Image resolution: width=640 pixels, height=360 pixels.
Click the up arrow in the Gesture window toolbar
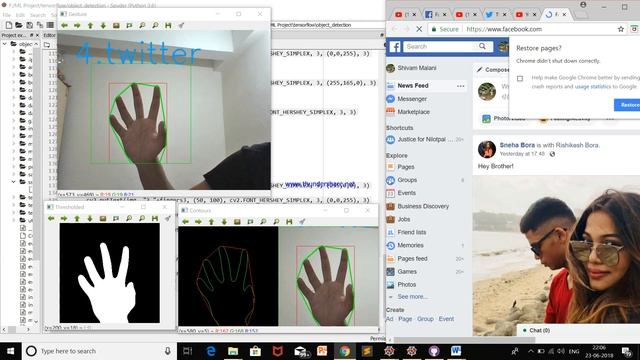tap(90, 25)
